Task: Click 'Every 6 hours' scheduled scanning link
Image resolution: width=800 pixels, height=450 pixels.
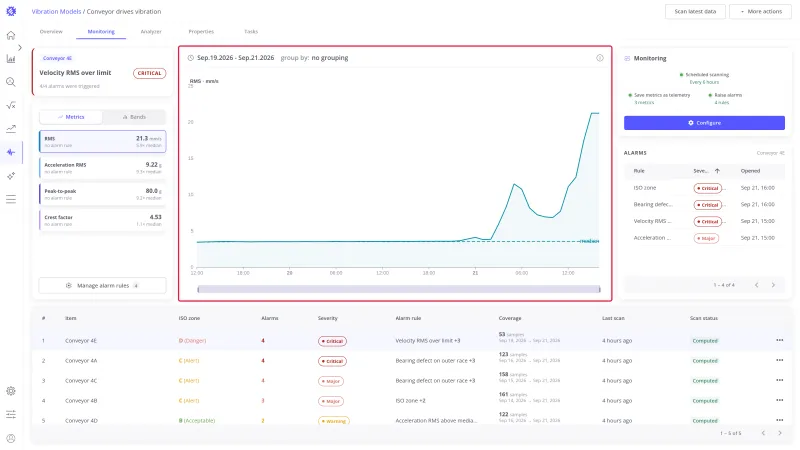Action: (x=704, y=82)
